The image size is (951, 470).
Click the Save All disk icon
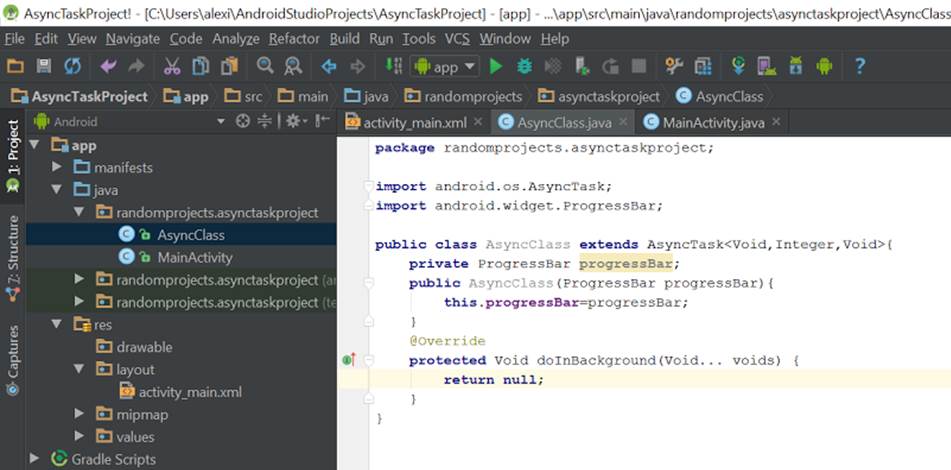point(44,66)
